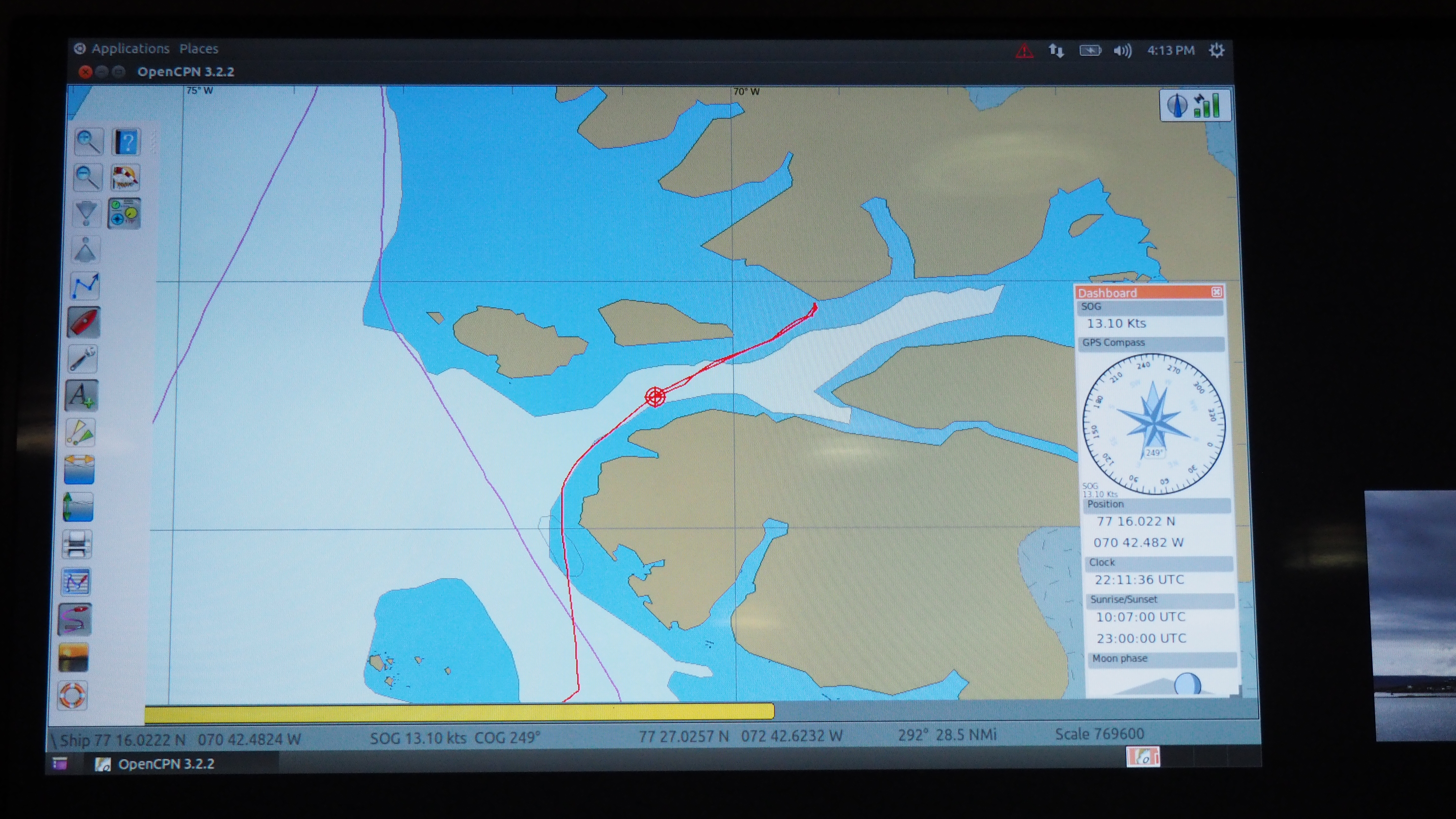The image size is (1456, 819).
Task: Click the window minimize button
Action: [102, 72]
